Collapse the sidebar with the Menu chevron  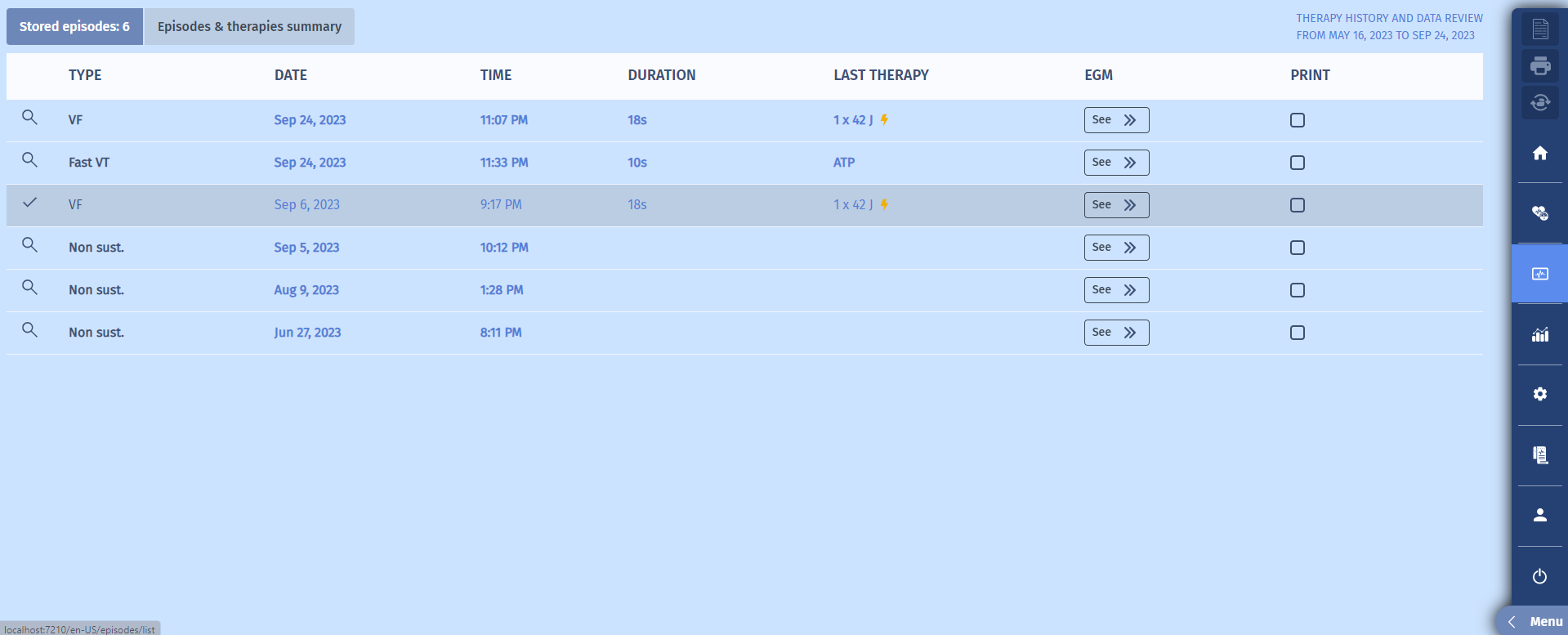[1512, 622]
